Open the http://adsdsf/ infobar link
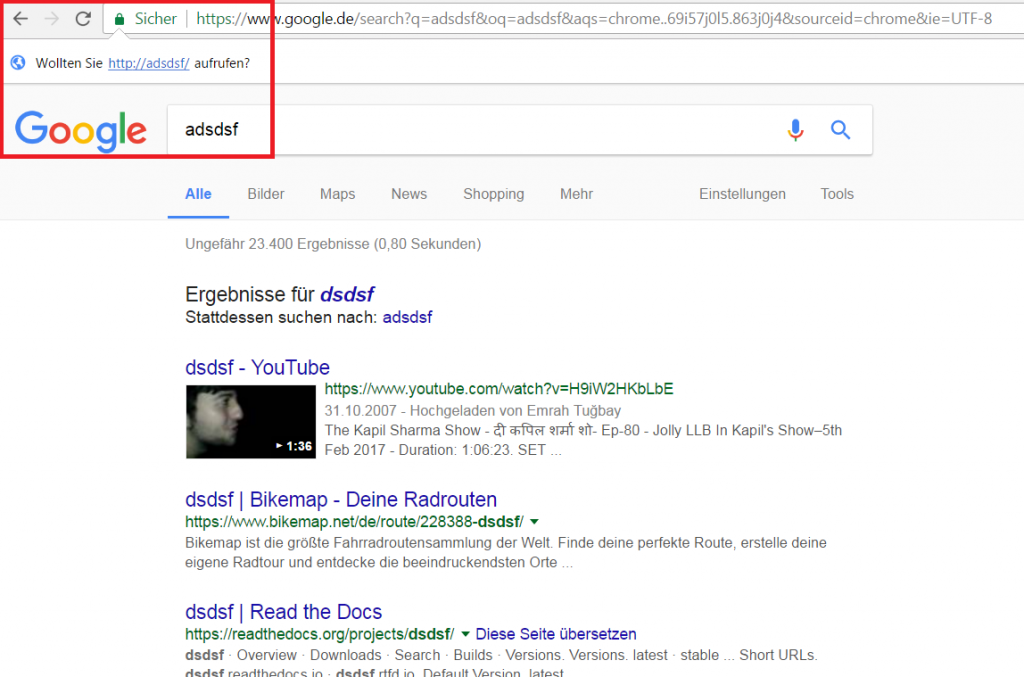This screenshot has width=1024, height=677. click(148, 63)
